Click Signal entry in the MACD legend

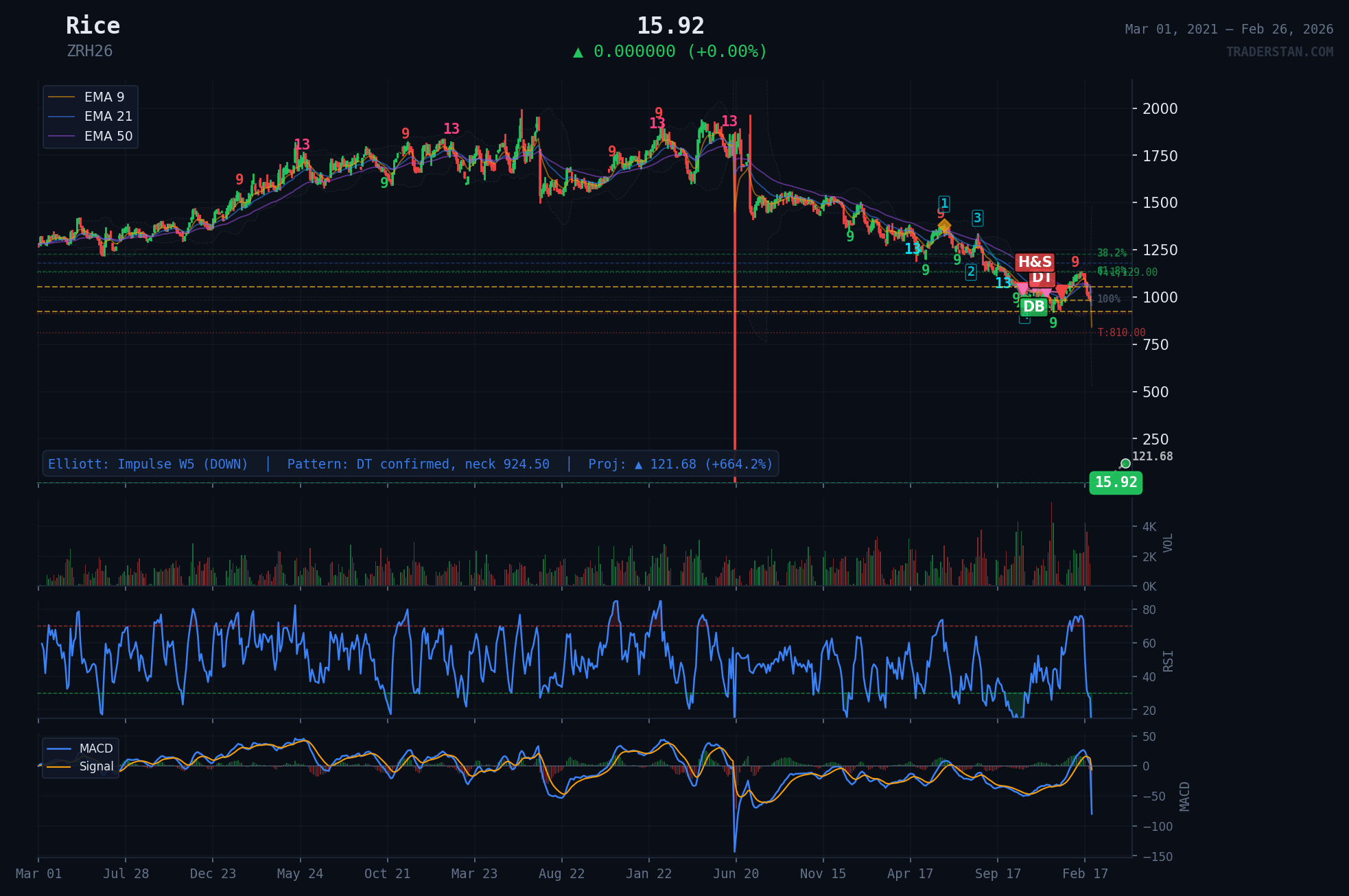pyautogui.click(x=96, y=766)
